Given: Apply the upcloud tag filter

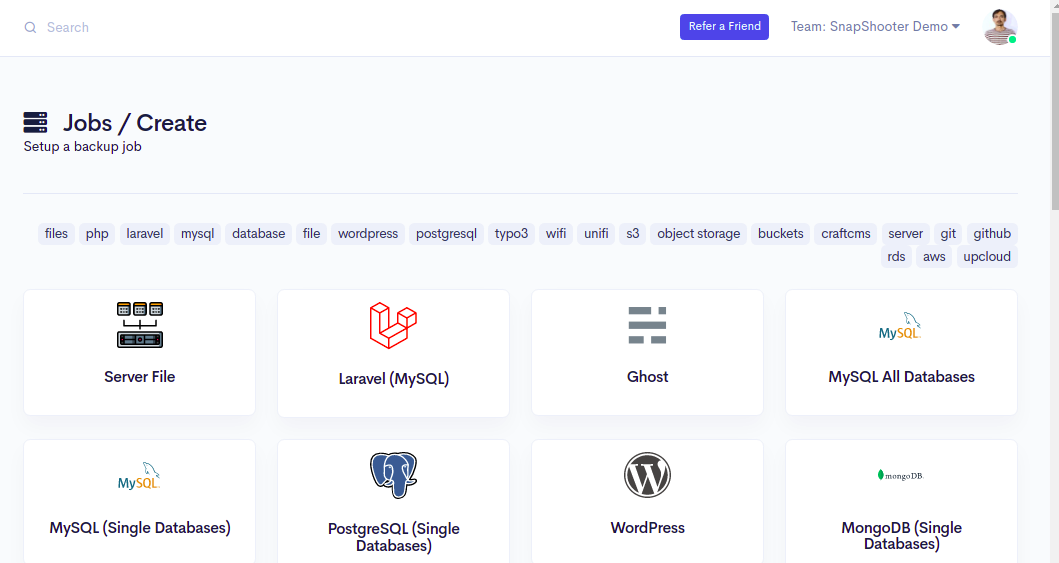Looking at the screenshot, I should (987, 257).
